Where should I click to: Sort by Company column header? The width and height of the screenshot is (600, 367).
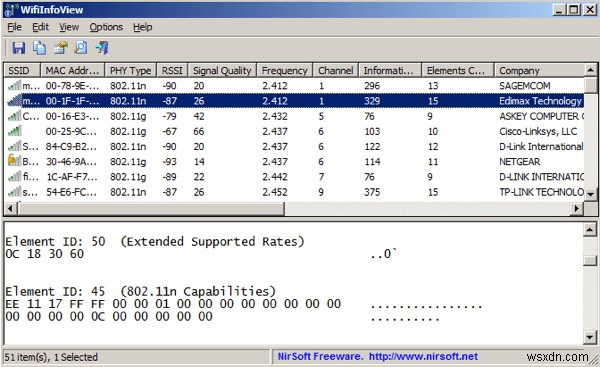tap(539, 70)
